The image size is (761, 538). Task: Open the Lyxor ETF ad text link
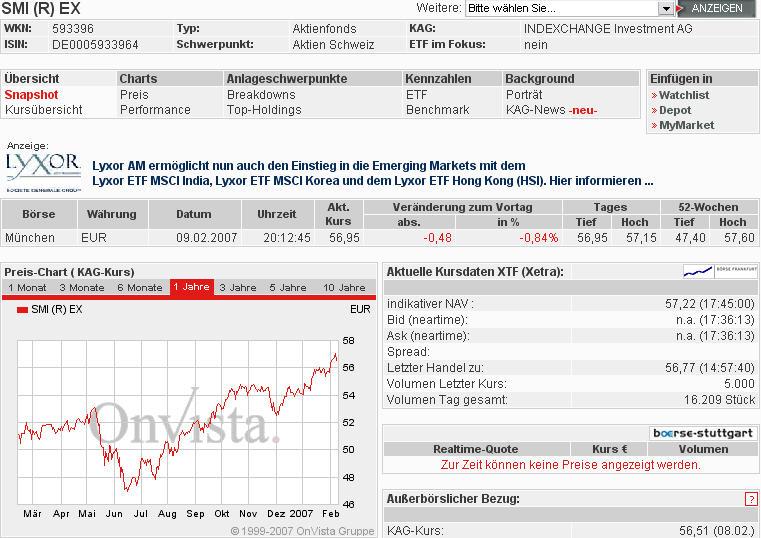click(372, 173)
